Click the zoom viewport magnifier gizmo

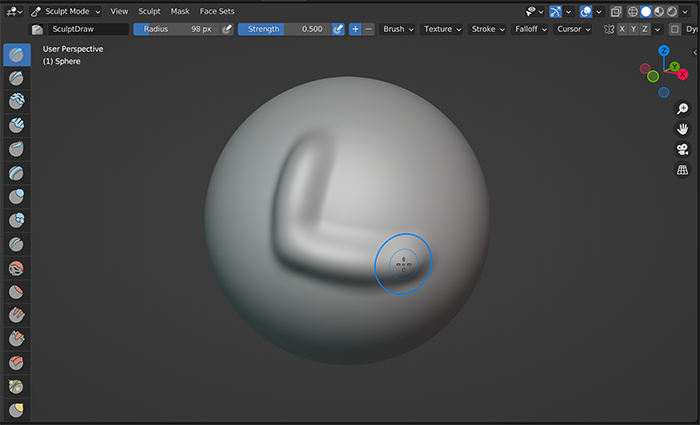click(x=682, y=108)
